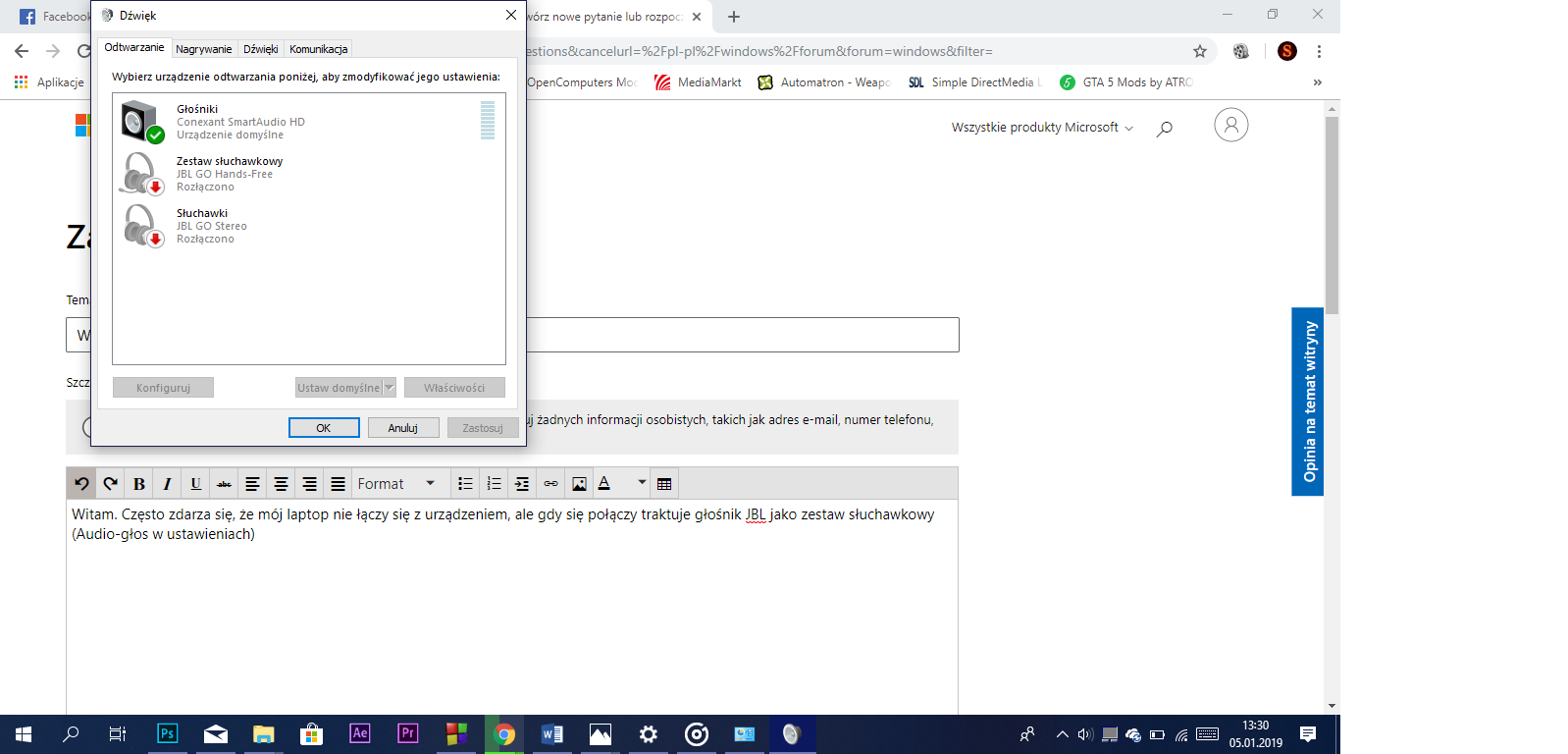
Task: Undo the last edit in the editor toolbar
Action: pos(81,484)
